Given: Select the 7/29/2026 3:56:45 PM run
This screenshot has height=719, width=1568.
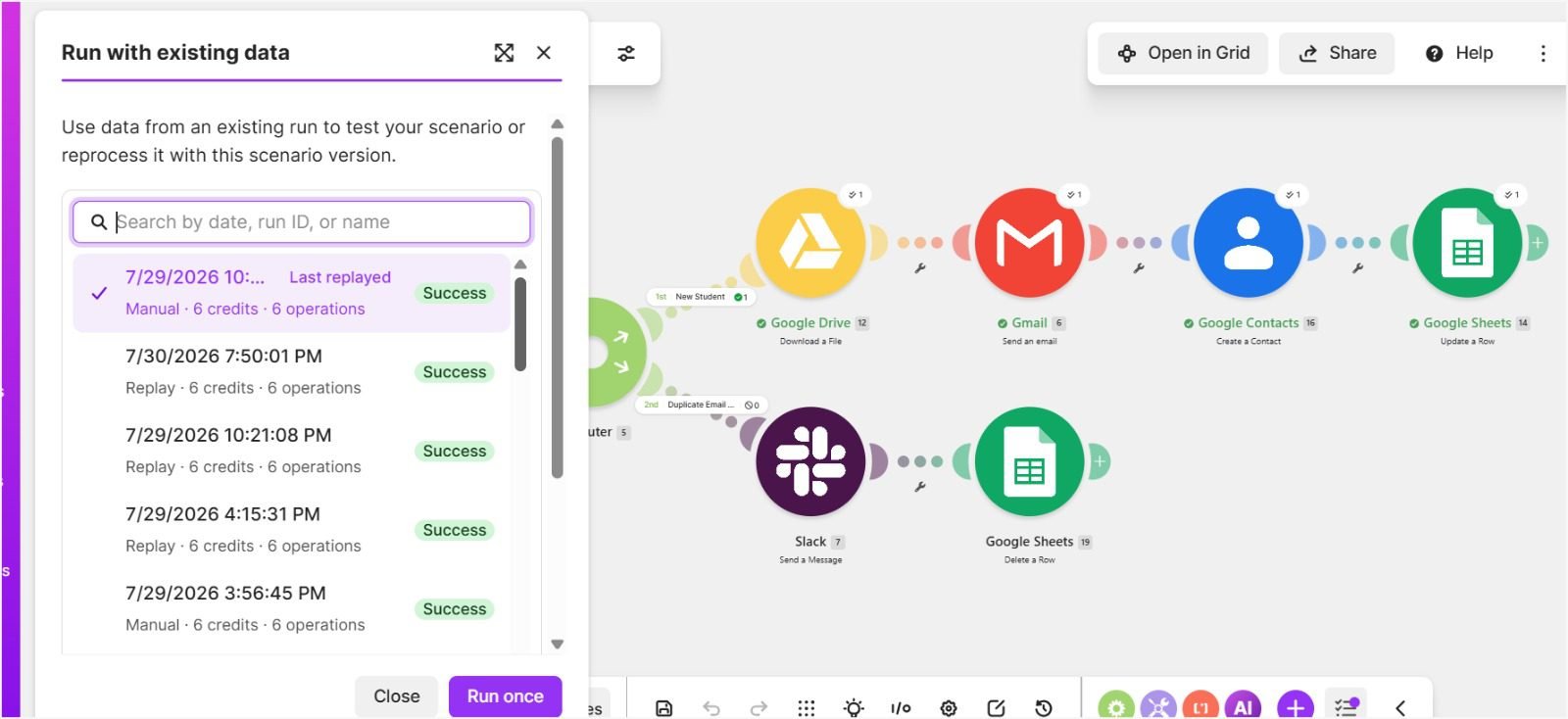Looking at the screenshot, I should click(291, 608).
